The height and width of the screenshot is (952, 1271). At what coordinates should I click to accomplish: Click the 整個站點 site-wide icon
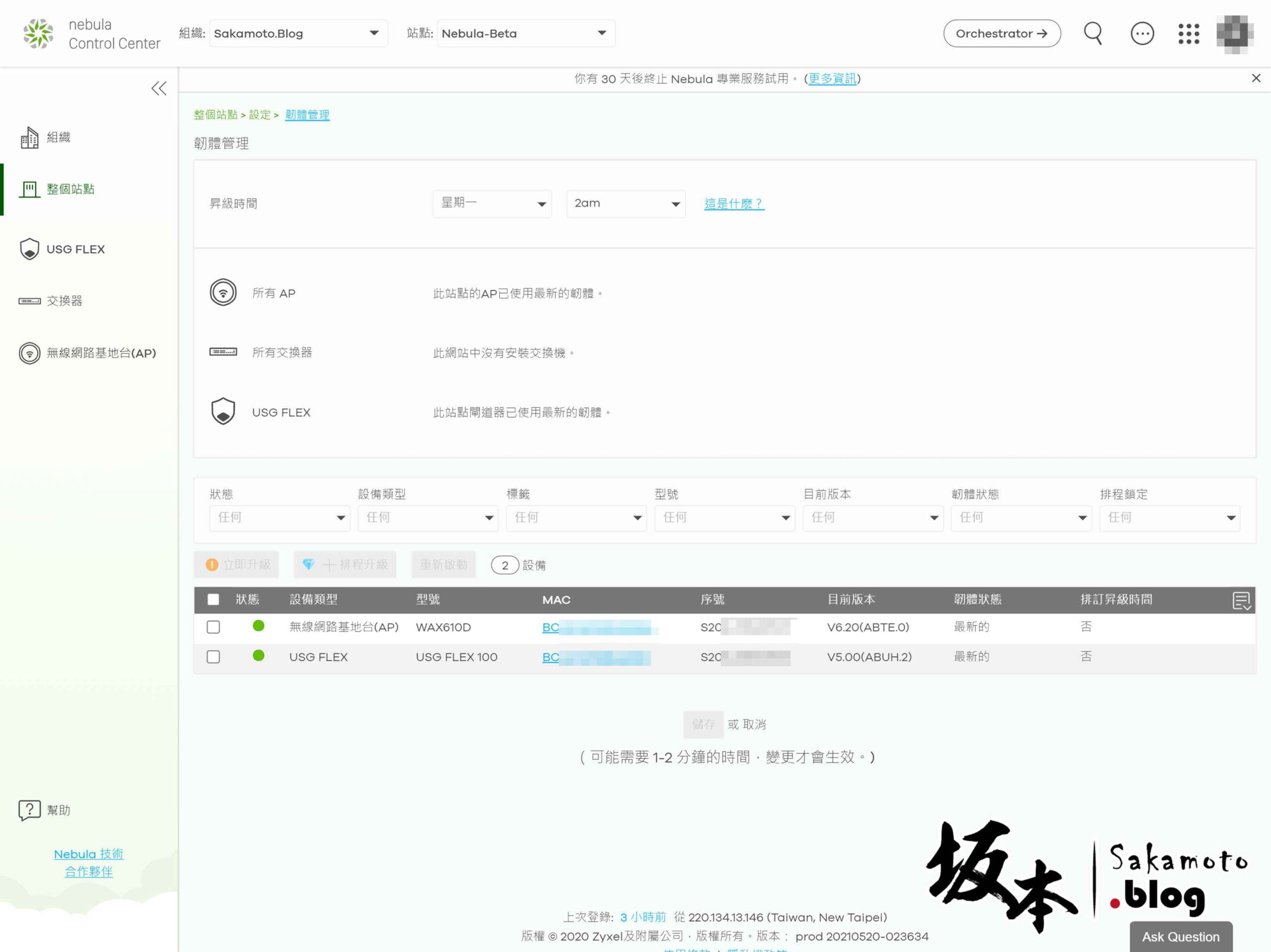click(x=29, y=189)
